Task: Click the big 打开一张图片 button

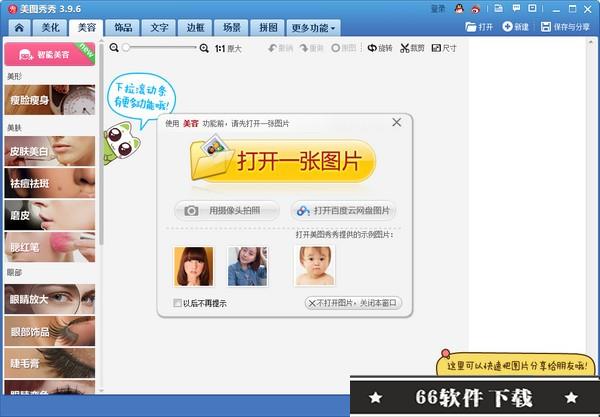Action: [283, 161]
